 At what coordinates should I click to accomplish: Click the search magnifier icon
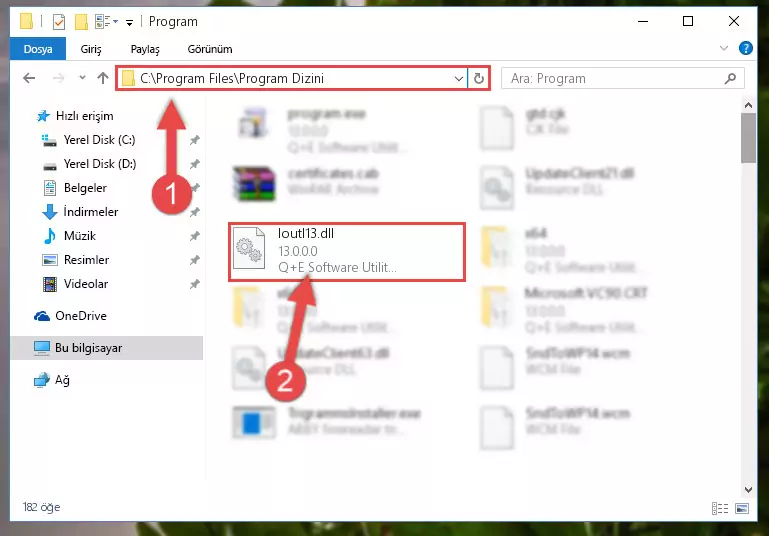click(x=730, y=78)
